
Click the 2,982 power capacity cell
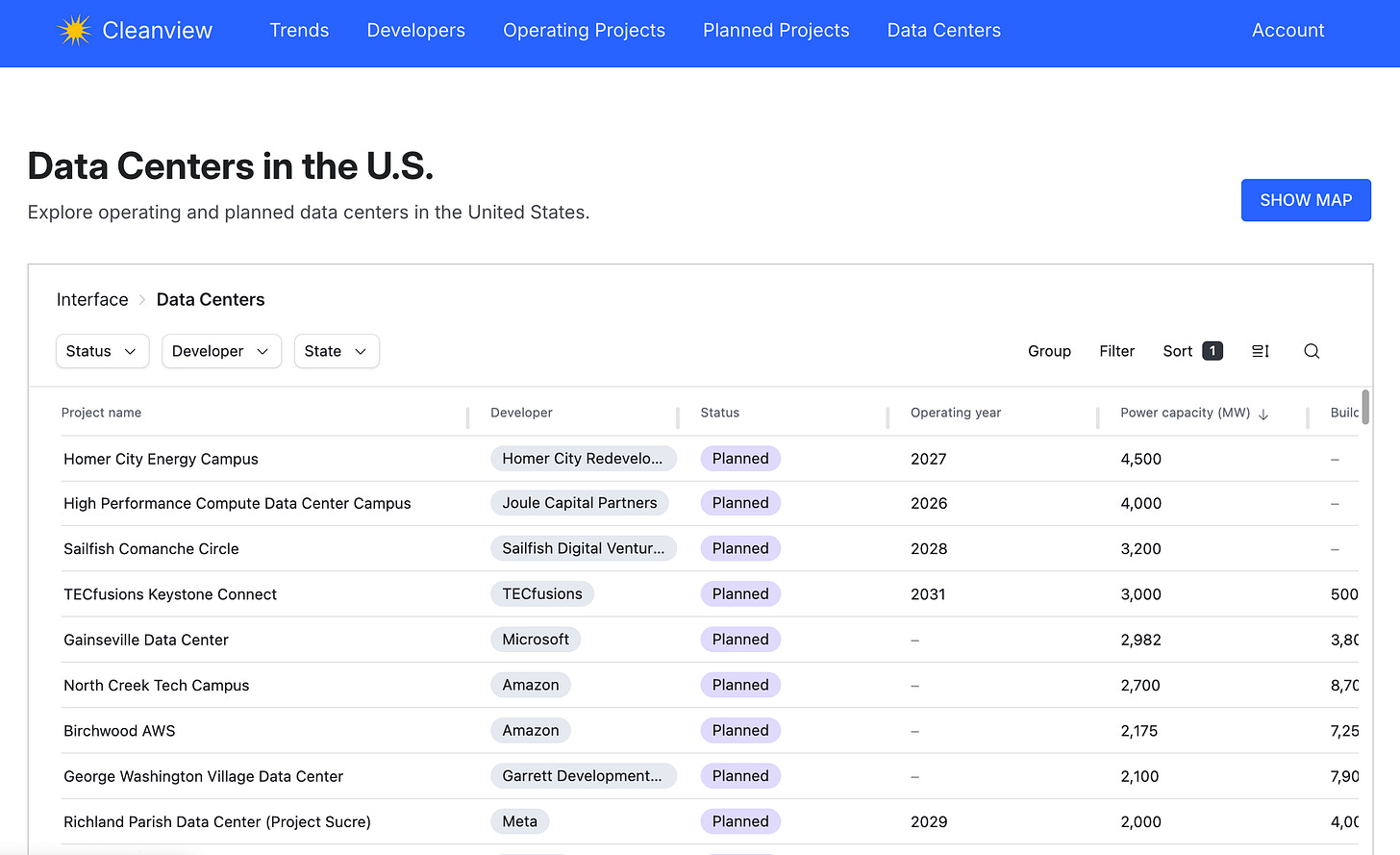click(x=1140, y=640)
